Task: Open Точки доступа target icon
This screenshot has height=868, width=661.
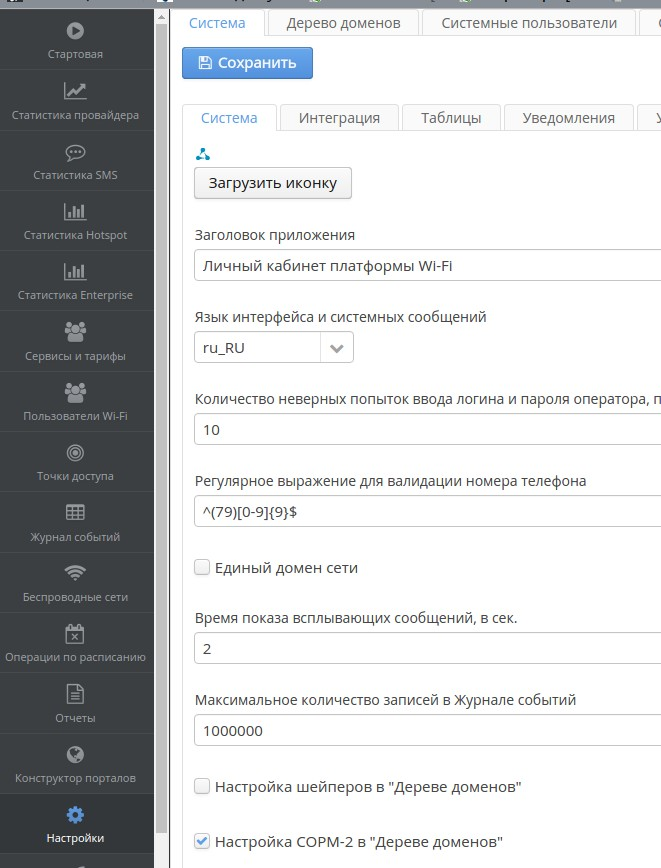Action: (x=76, y=453)
